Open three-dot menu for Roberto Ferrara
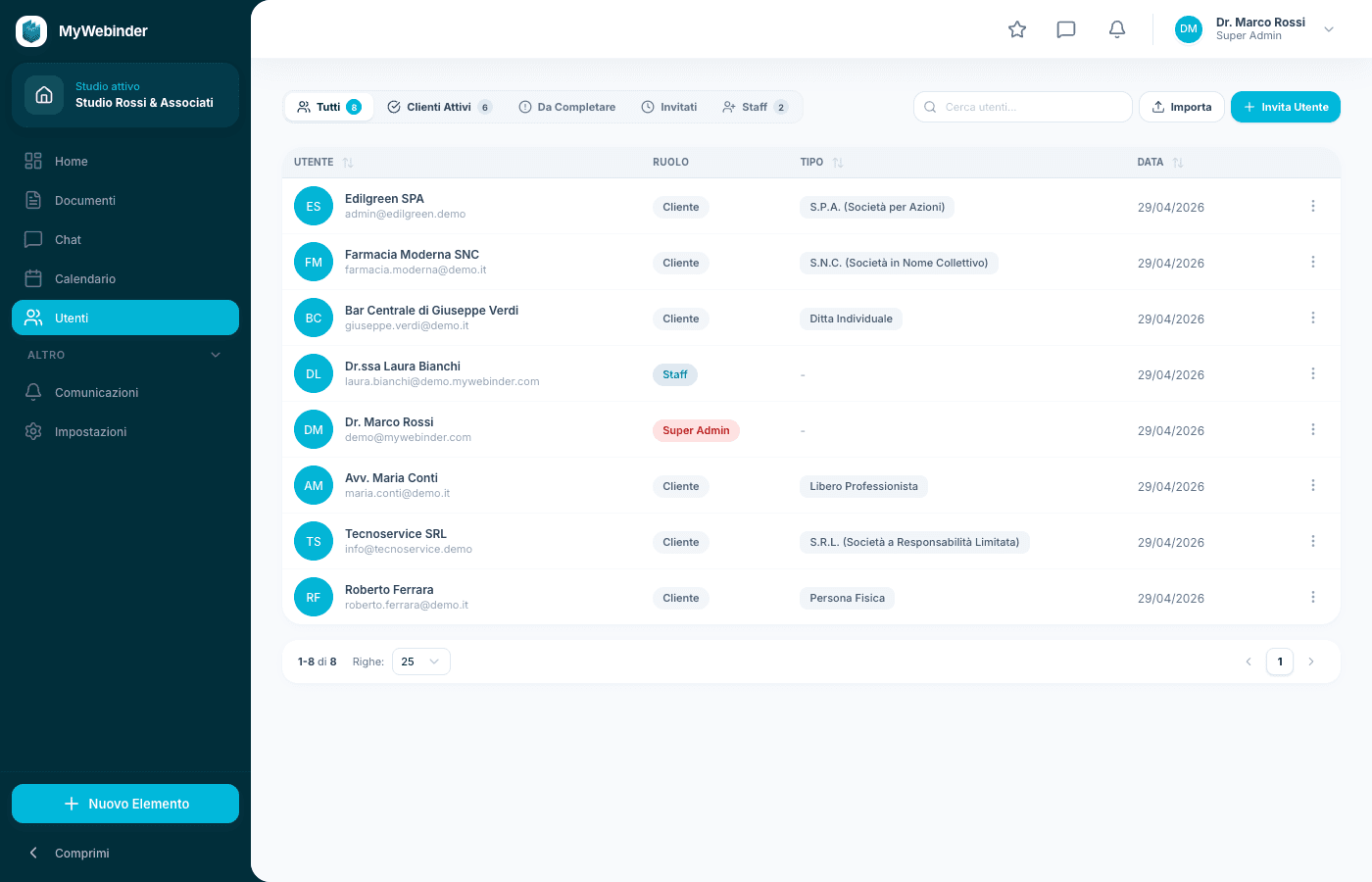The width and height of the screenshot is (1372, 882). click(1313, 597)
